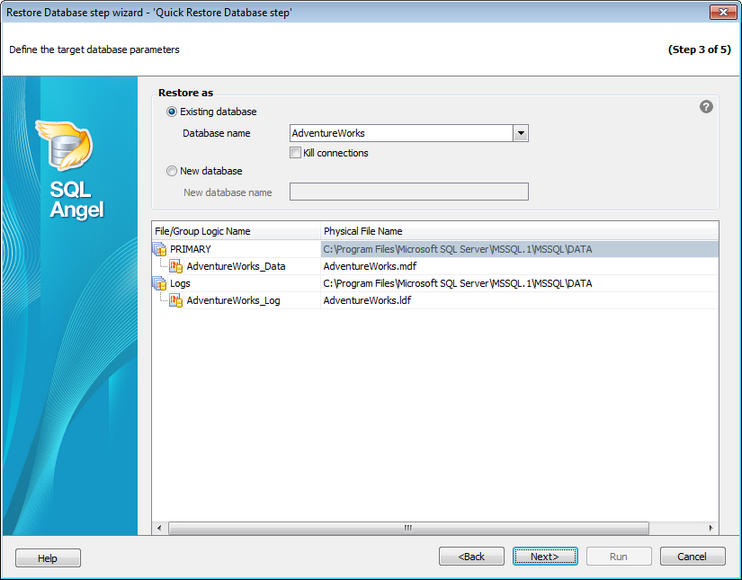Click the Logs filegroup icon
The width and height of the screenshot is (742, 580).
pyautogui.click(x=159, y=283)
